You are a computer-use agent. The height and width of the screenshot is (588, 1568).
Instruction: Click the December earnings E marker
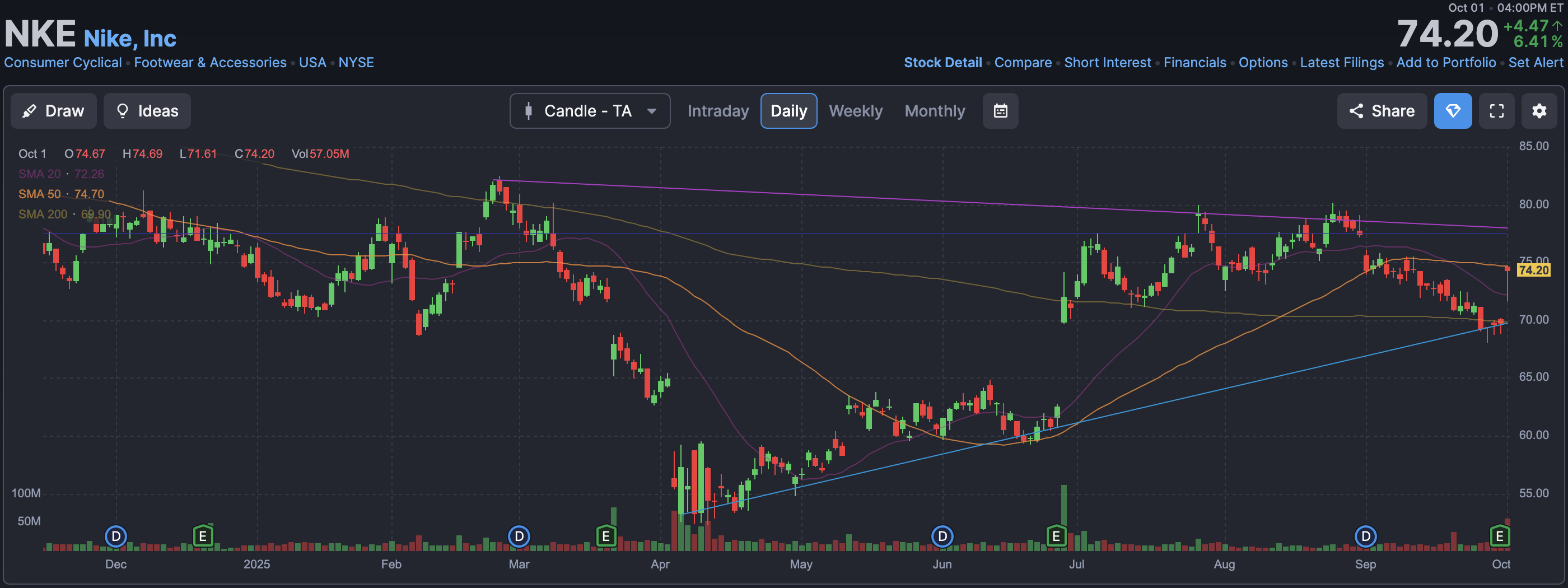pyautogui.click(x=203, y=536)
